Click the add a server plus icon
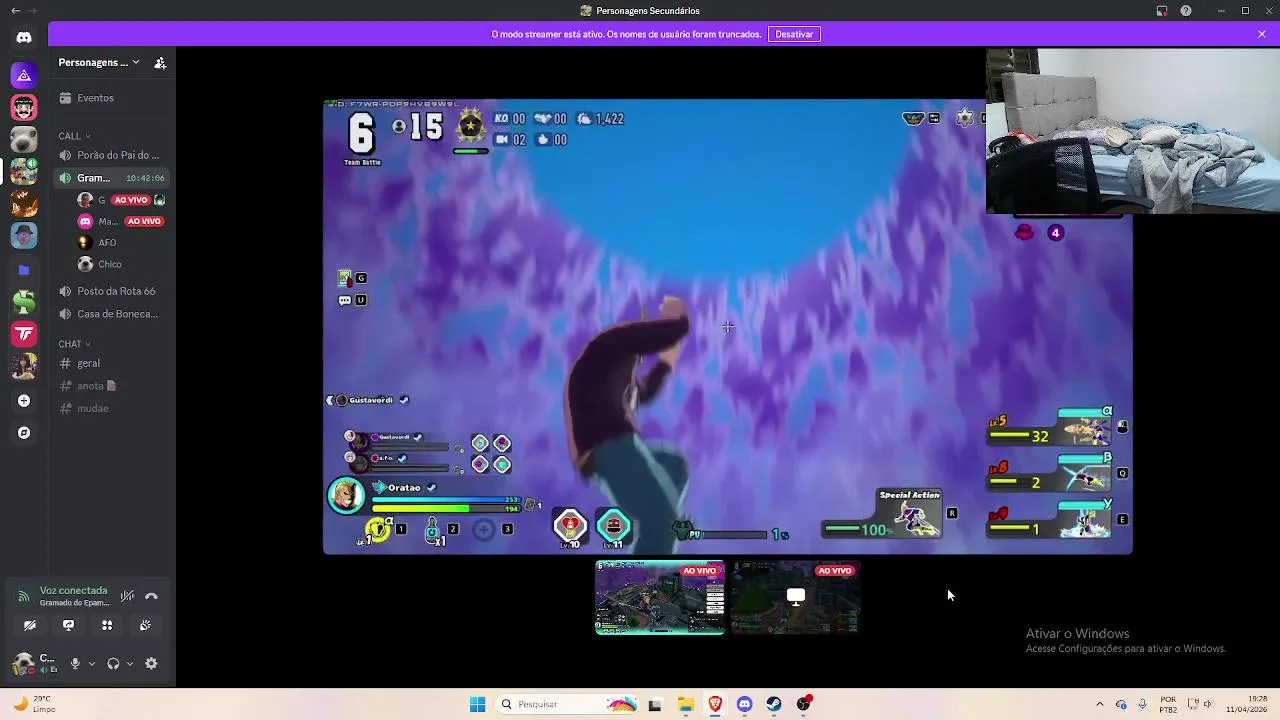1280x720 pixels. click(x=24, y=401)
